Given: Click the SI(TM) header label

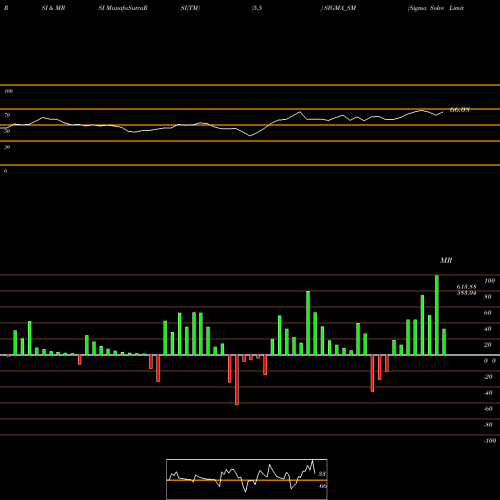Looking at the screenshot, I should 190,8.
